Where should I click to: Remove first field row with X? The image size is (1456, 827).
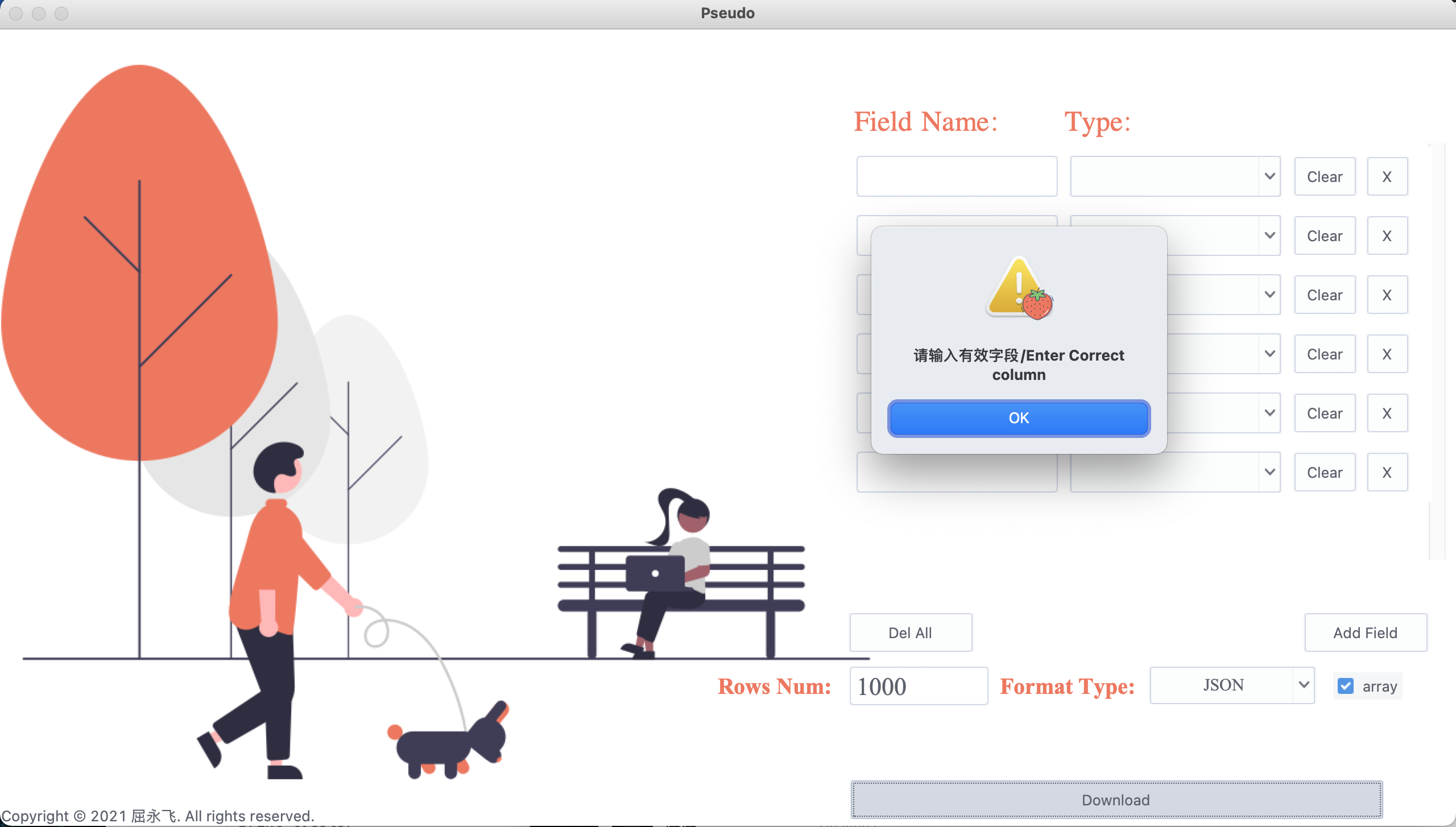[1387, 177]
